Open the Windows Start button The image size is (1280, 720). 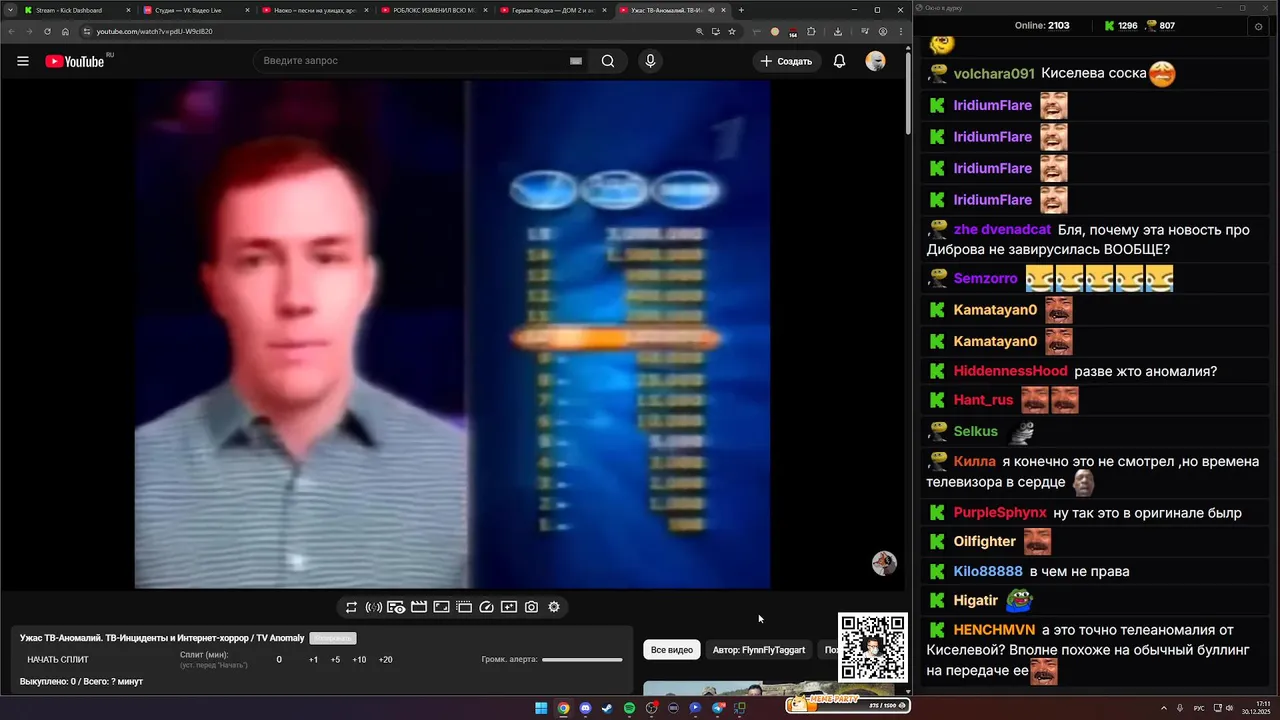[x=541, y=708]
